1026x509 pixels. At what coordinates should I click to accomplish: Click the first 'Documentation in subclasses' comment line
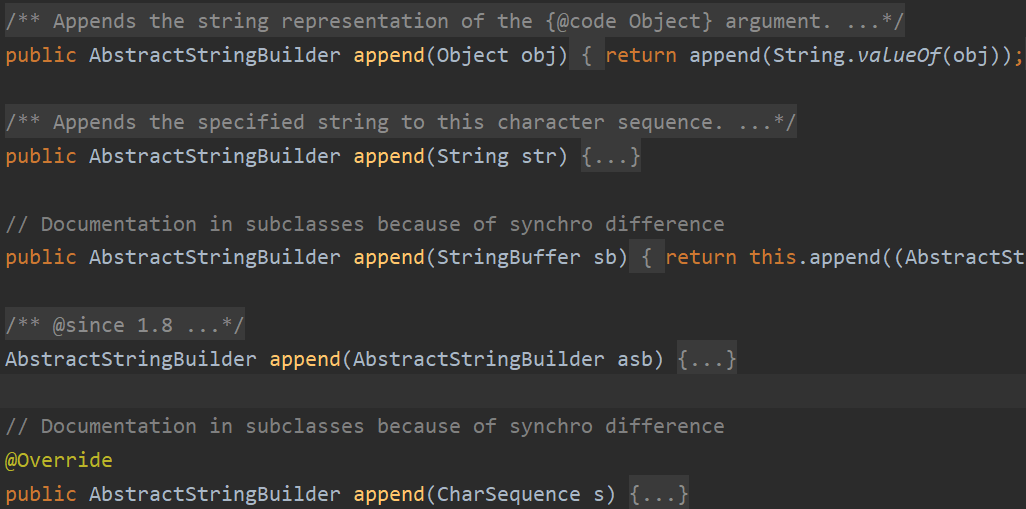(x=364, y=224)
